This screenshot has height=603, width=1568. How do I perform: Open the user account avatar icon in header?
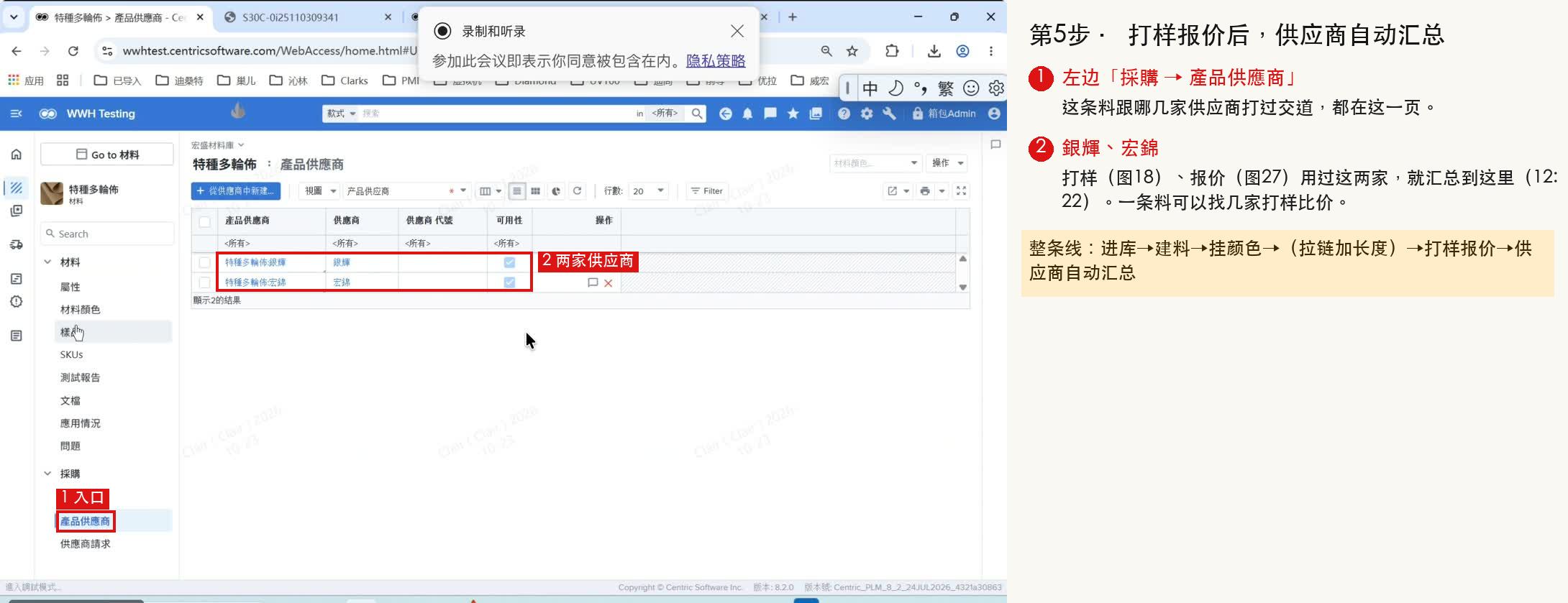tap(994, 114)
